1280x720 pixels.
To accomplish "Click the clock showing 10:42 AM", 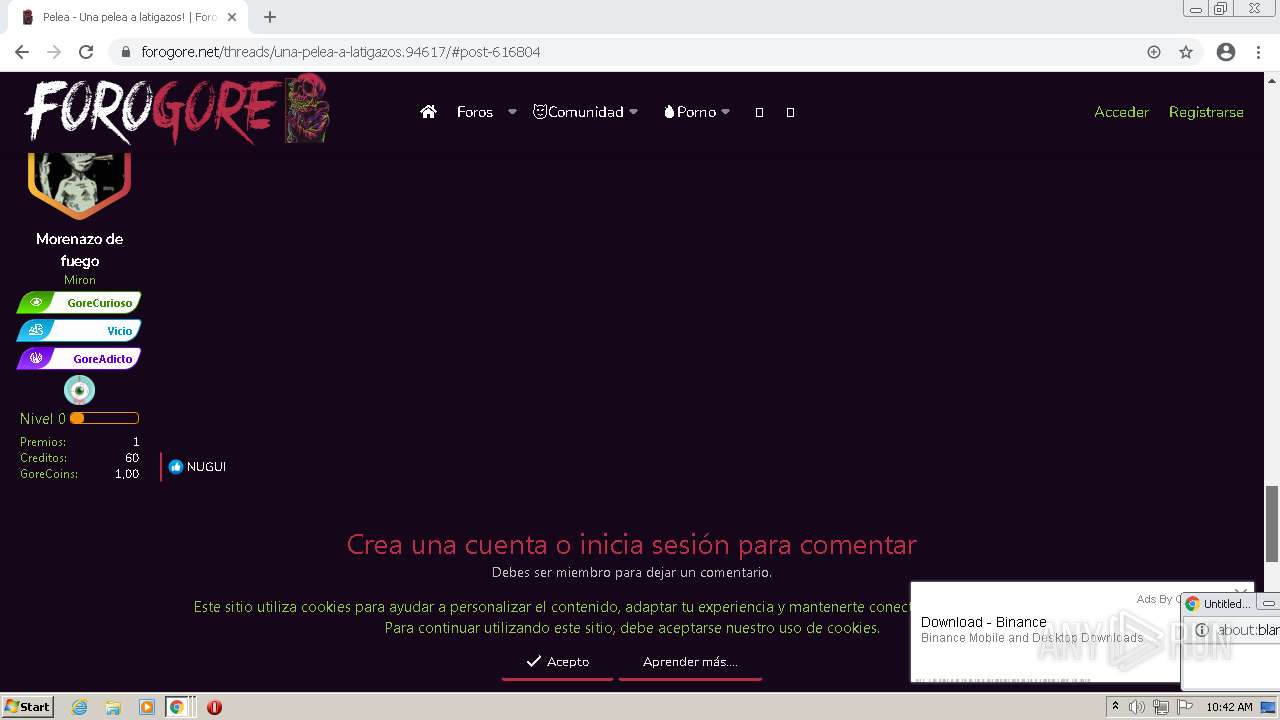I will click(1229, 707).
